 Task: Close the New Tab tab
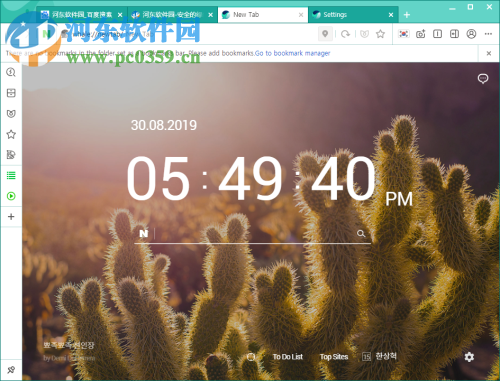301,15
